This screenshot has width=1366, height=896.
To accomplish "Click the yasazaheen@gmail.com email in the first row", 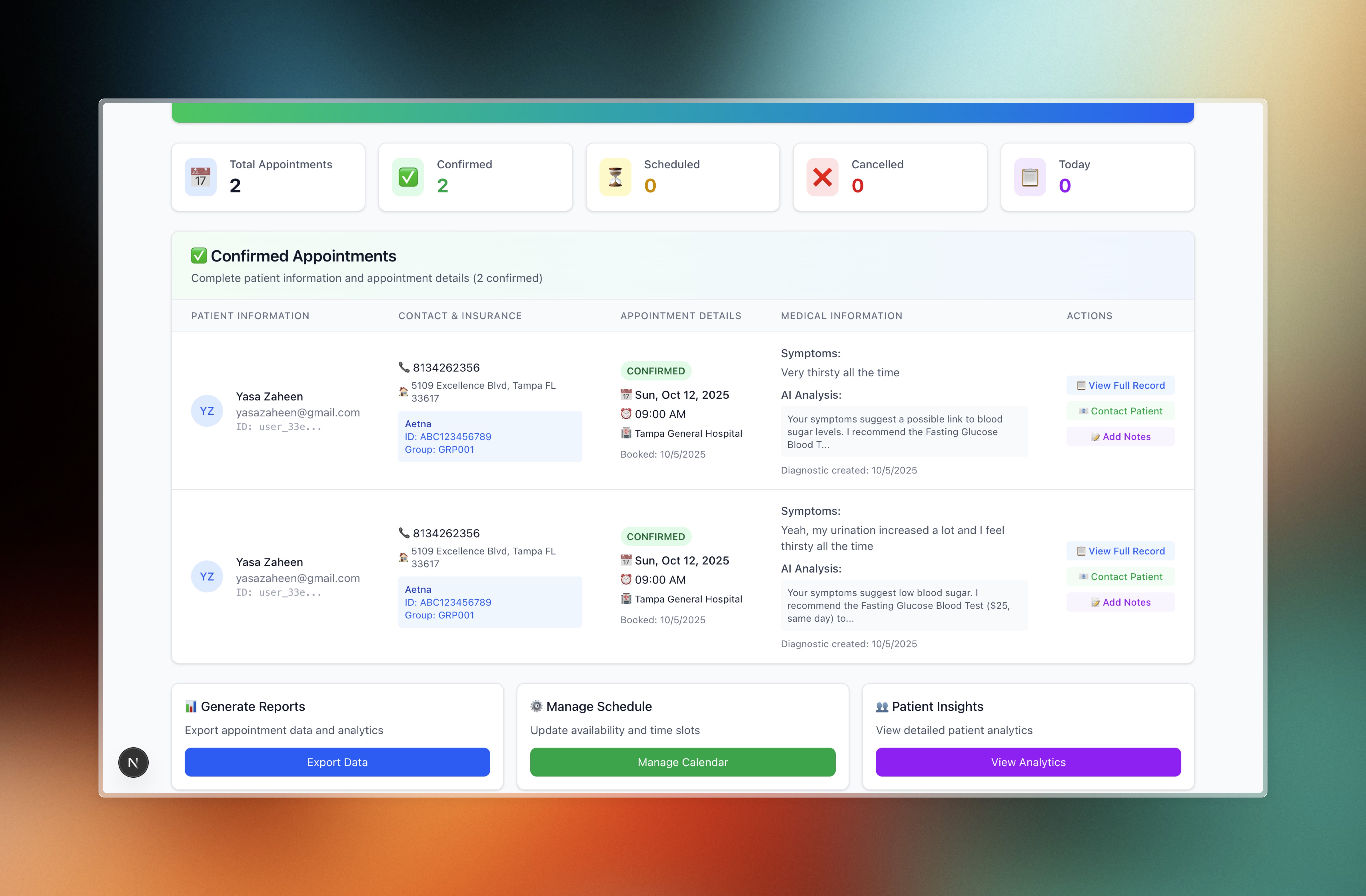I will (297, 412).
